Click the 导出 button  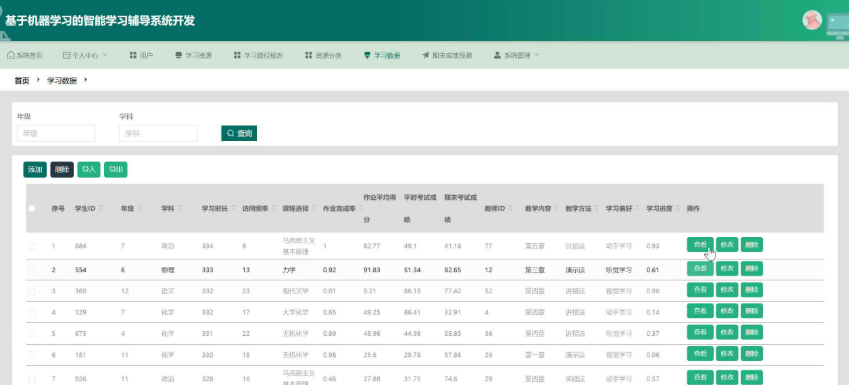(x=116, y=169)
